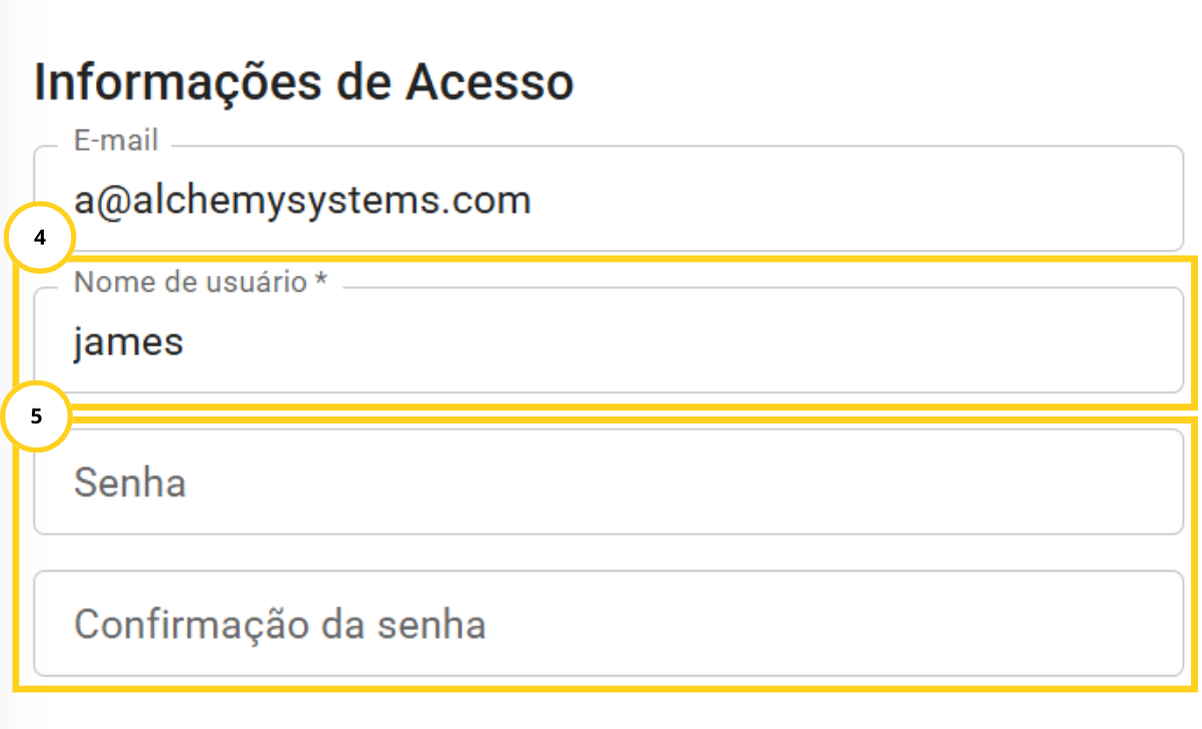This screenshot has width=1202, height=729.
Task: Click the numbered step 5 marker
Action: [x=37, y=417]
